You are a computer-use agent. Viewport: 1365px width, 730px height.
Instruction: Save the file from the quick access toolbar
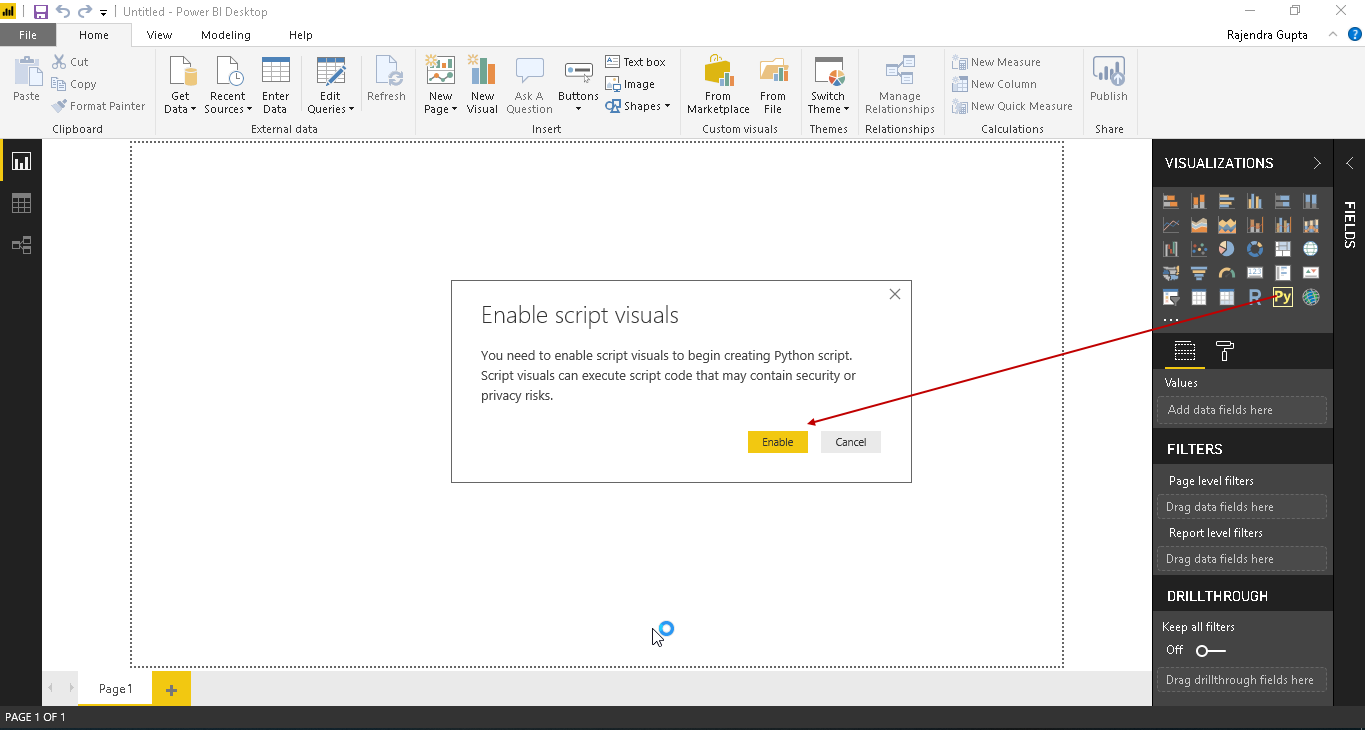coord(41,12)
